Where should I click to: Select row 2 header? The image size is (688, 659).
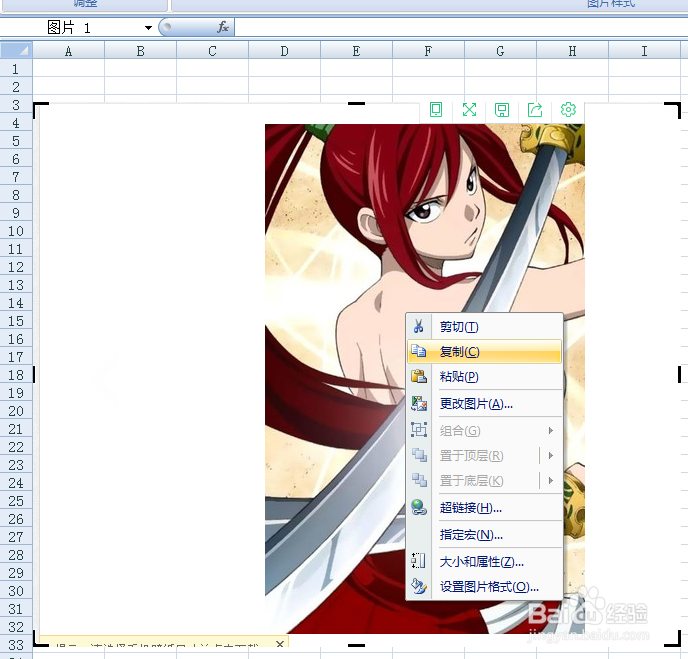[16, 87]
